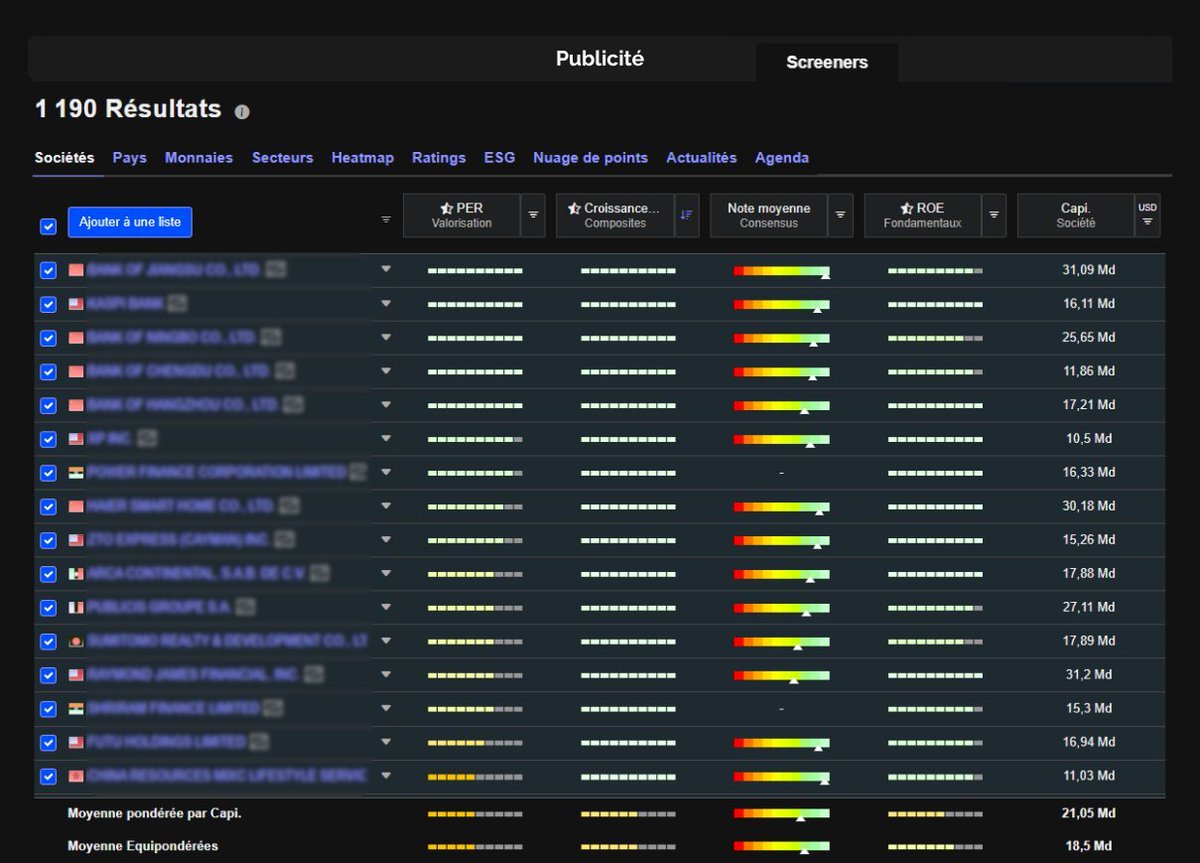The image size is (1200, 863).
Task: Click the France flag in the 27,11 Md row
Action: pos(76,607)
